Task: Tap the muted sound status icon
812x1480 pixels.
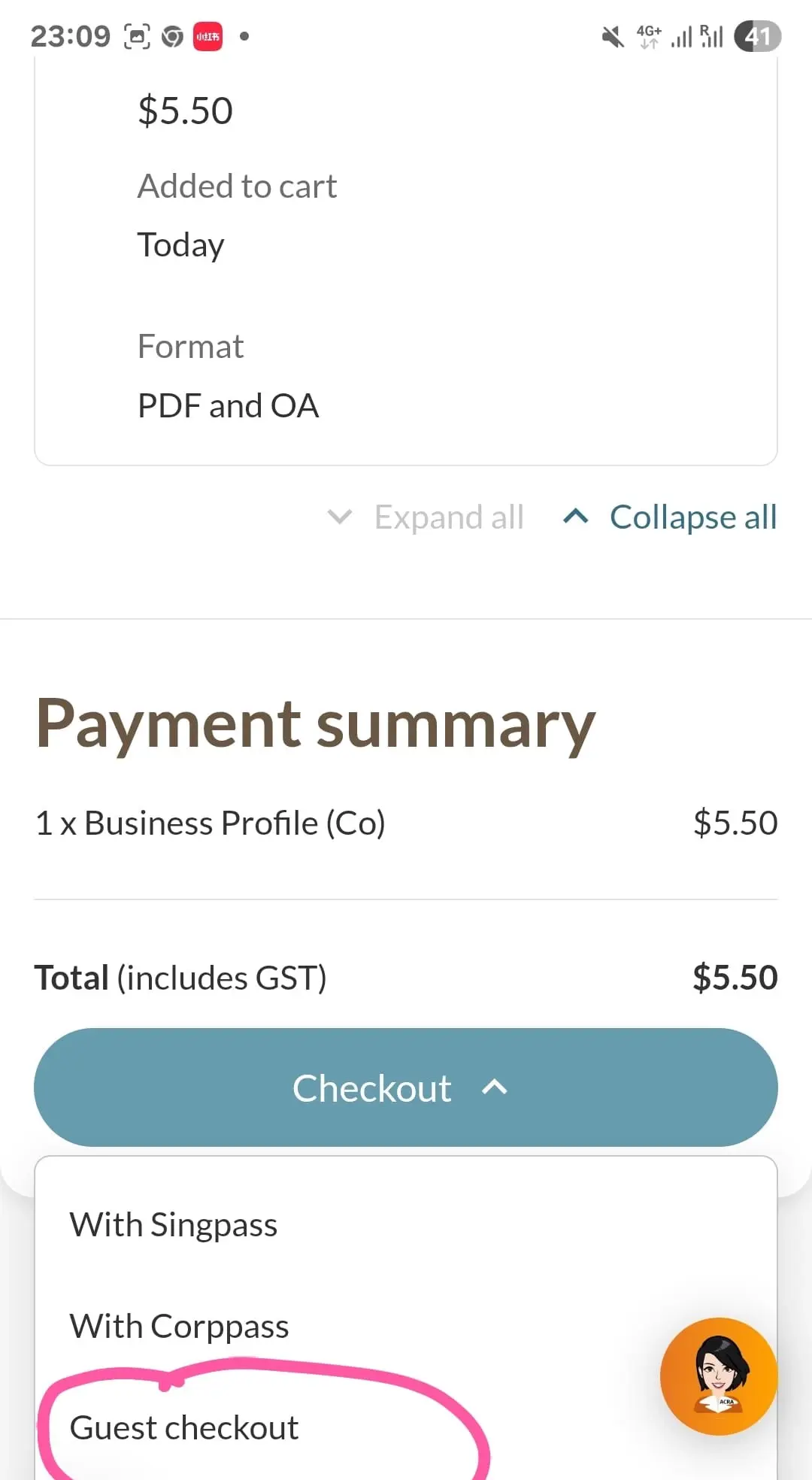Action: pyautogui.click(x=613, y=36)
